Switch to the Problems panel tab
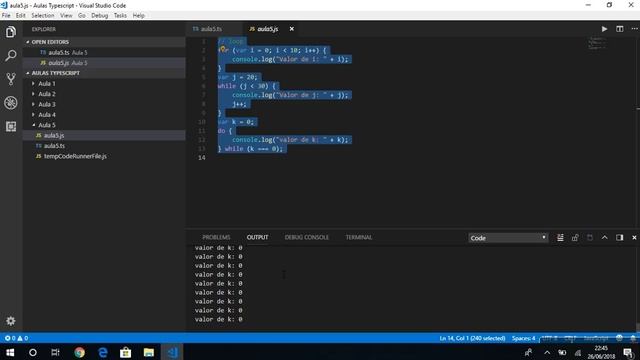Screen dimensions: 640x360 [216, 238]
